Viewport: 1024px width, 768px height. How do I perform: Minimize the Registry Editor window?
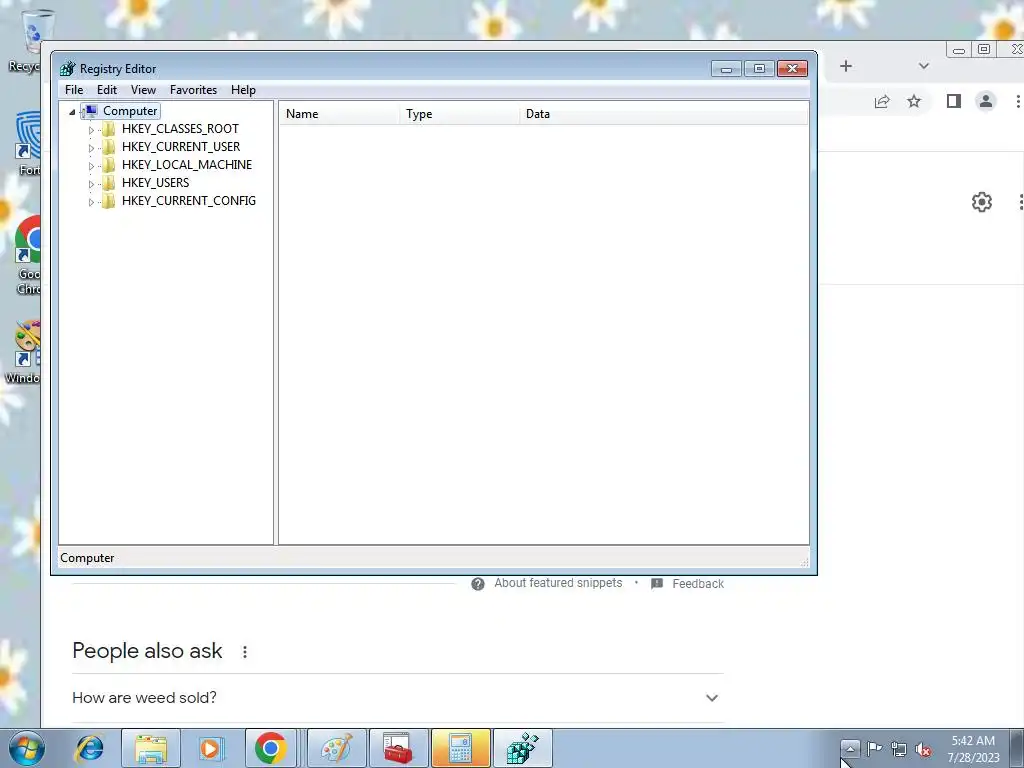click(726, 69)
